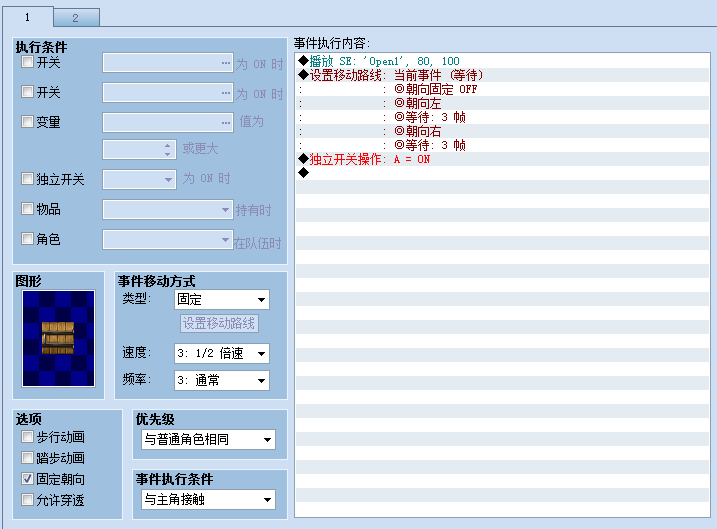Select event page tab 1

pyautogui.click(x=27, y=17)
